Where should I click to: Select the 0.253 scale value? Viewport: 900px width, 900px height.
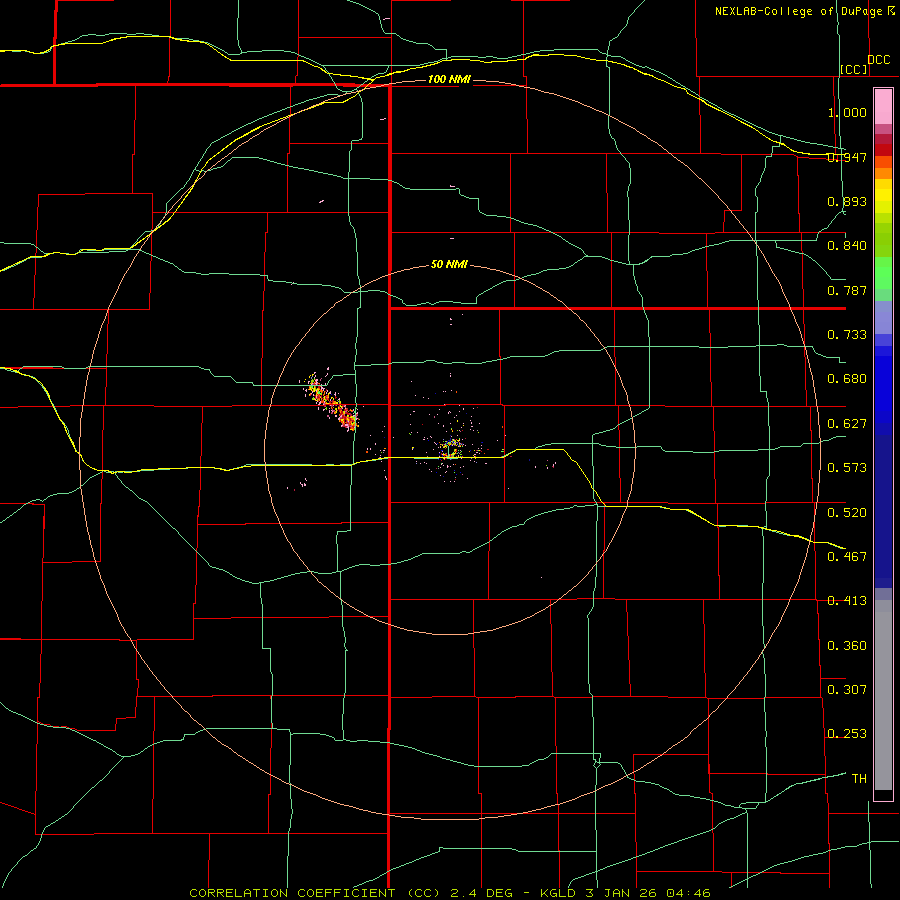(x=847, y=734)
